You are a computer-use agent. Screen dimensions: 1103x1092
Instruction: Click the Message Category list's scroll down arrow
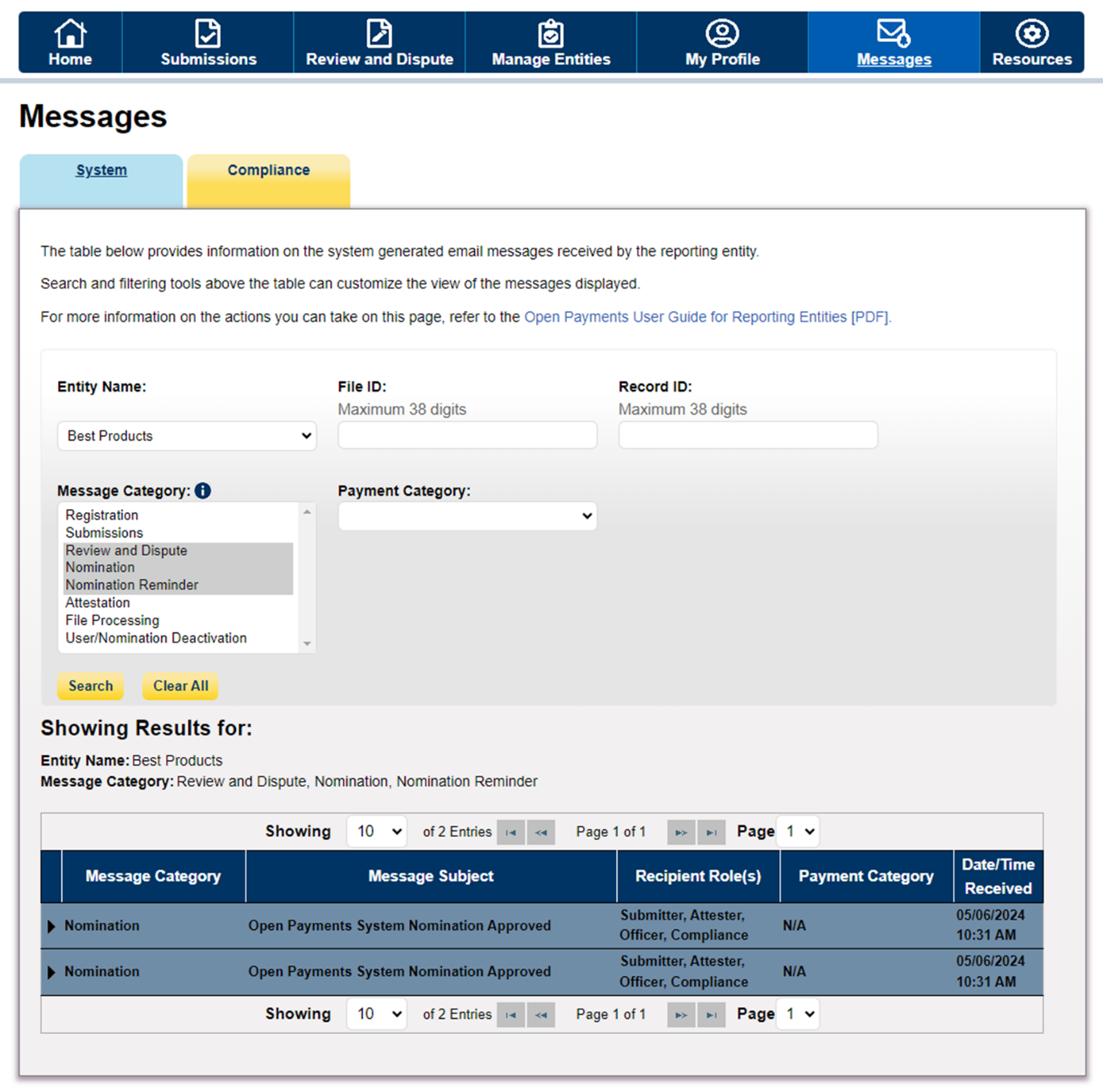307,644
